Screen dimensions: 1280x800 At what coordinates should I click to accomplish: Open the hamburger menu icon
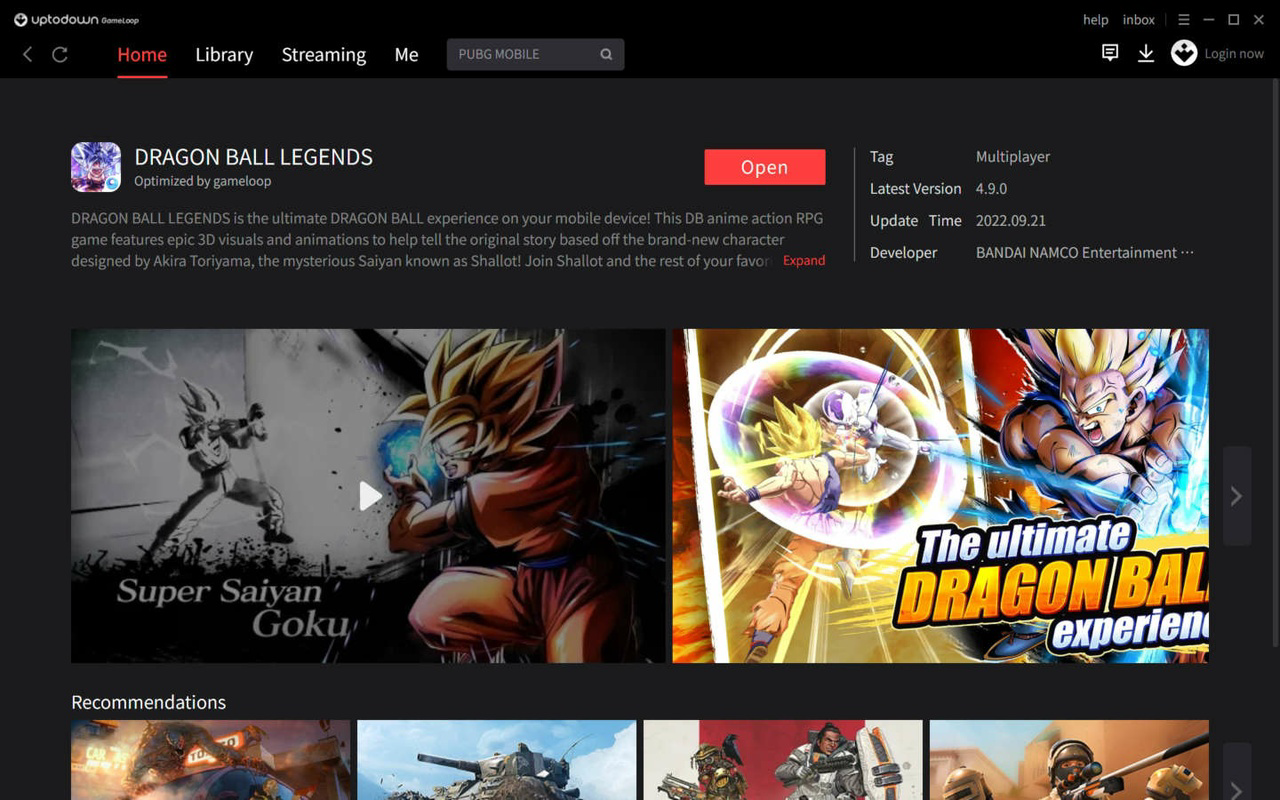point(1184,20)
